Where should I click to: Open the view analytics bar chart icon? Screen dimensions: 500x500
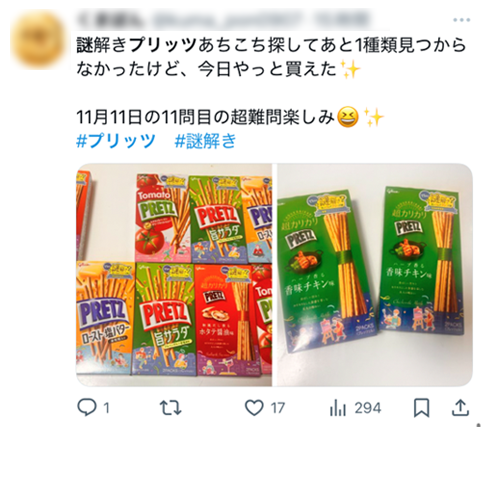coord(338,408)
